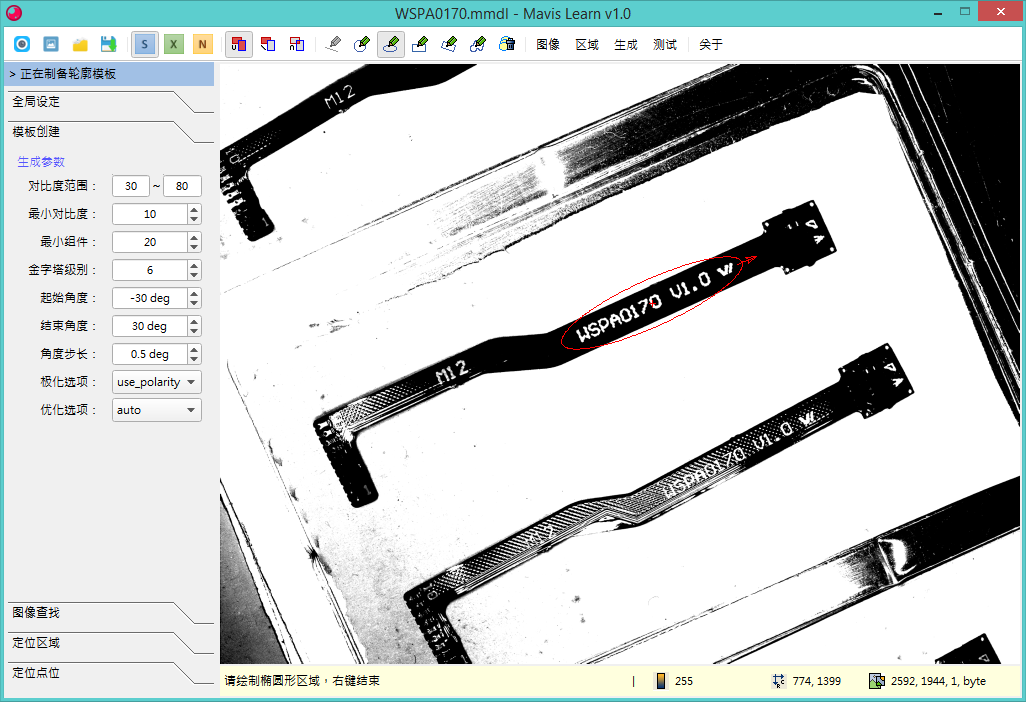Image resolution: width=1026 pixels, height=702 pixels.
Task: Select the region union mode icon
Action: pyautogui.click(x=239, y=44)
